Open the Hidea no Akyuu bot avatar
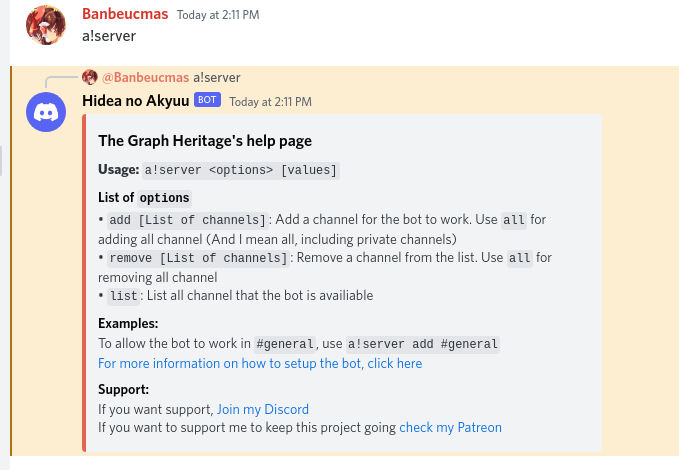 tap(46, 112)
